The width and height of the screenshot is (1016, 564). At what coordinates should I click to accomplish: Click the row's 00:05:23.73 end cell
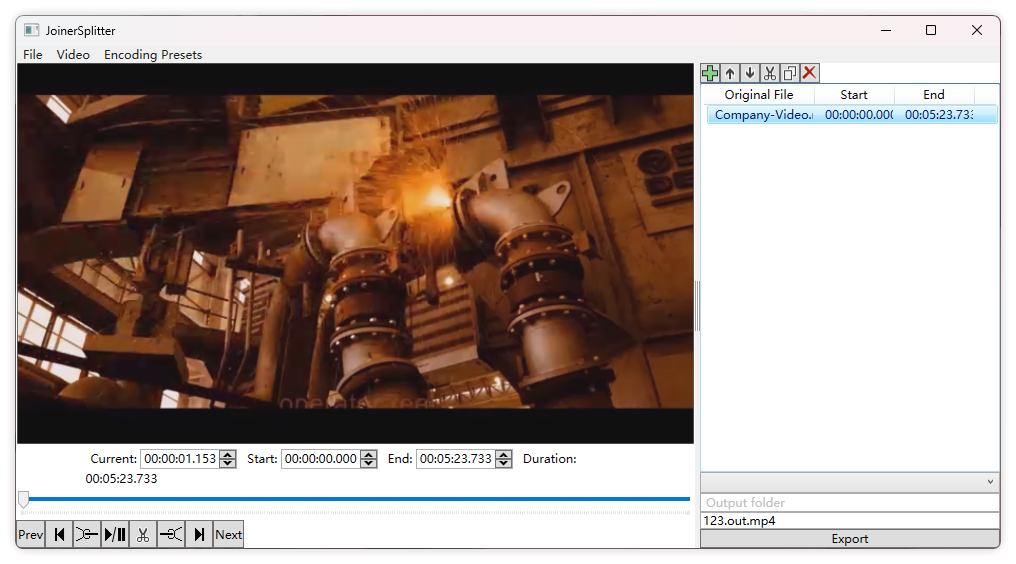coord(939,115)
